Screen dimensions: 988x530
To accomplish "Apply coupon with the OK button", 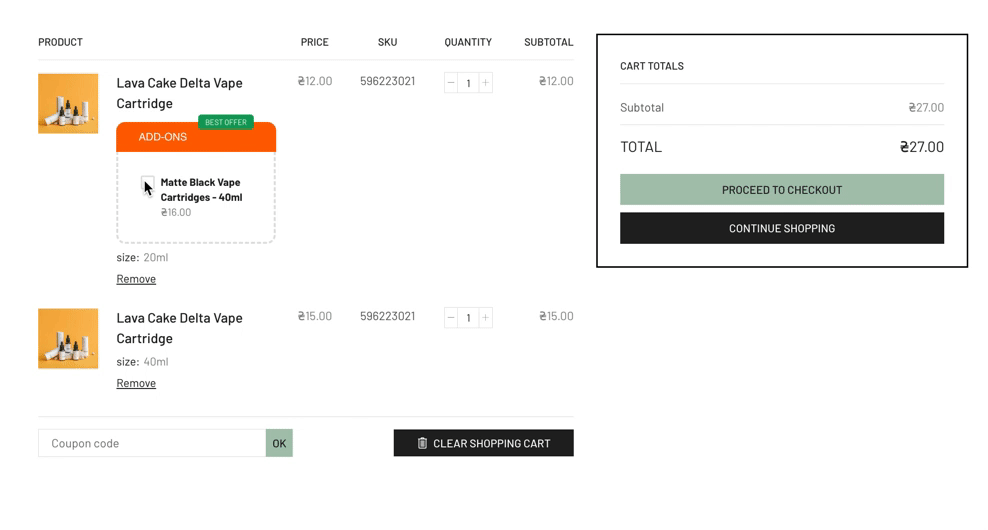I will 279,443.
